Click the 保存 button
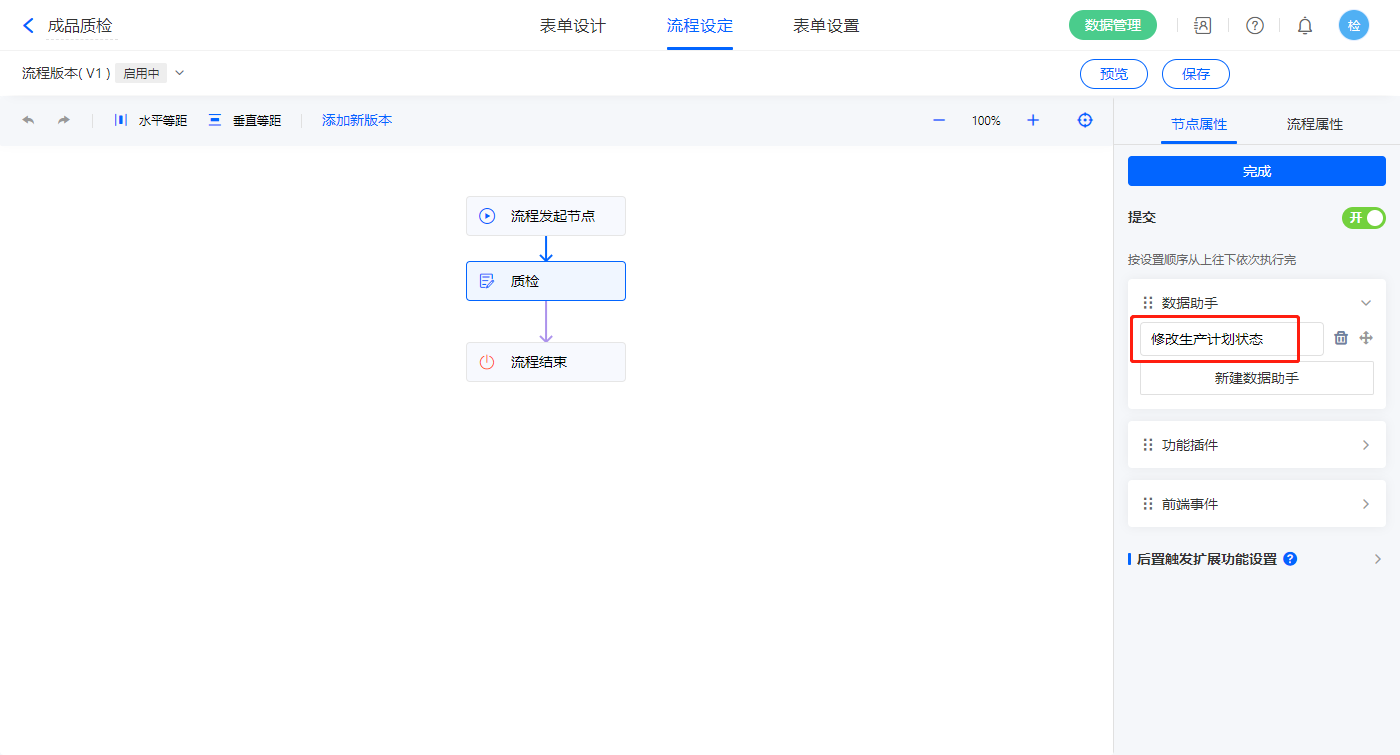1400x755 pixels. coord(1195,74)
